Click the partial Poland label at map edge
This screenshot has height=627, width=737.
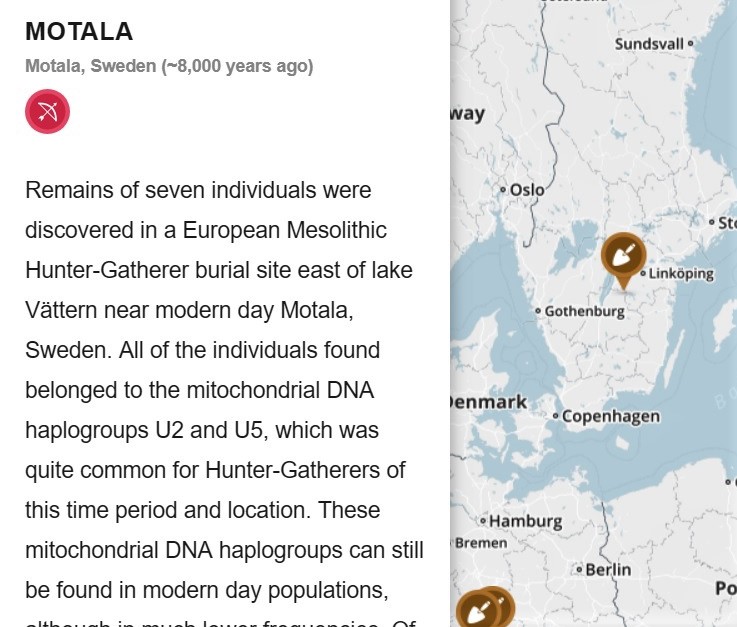click(x=726, y=588)
